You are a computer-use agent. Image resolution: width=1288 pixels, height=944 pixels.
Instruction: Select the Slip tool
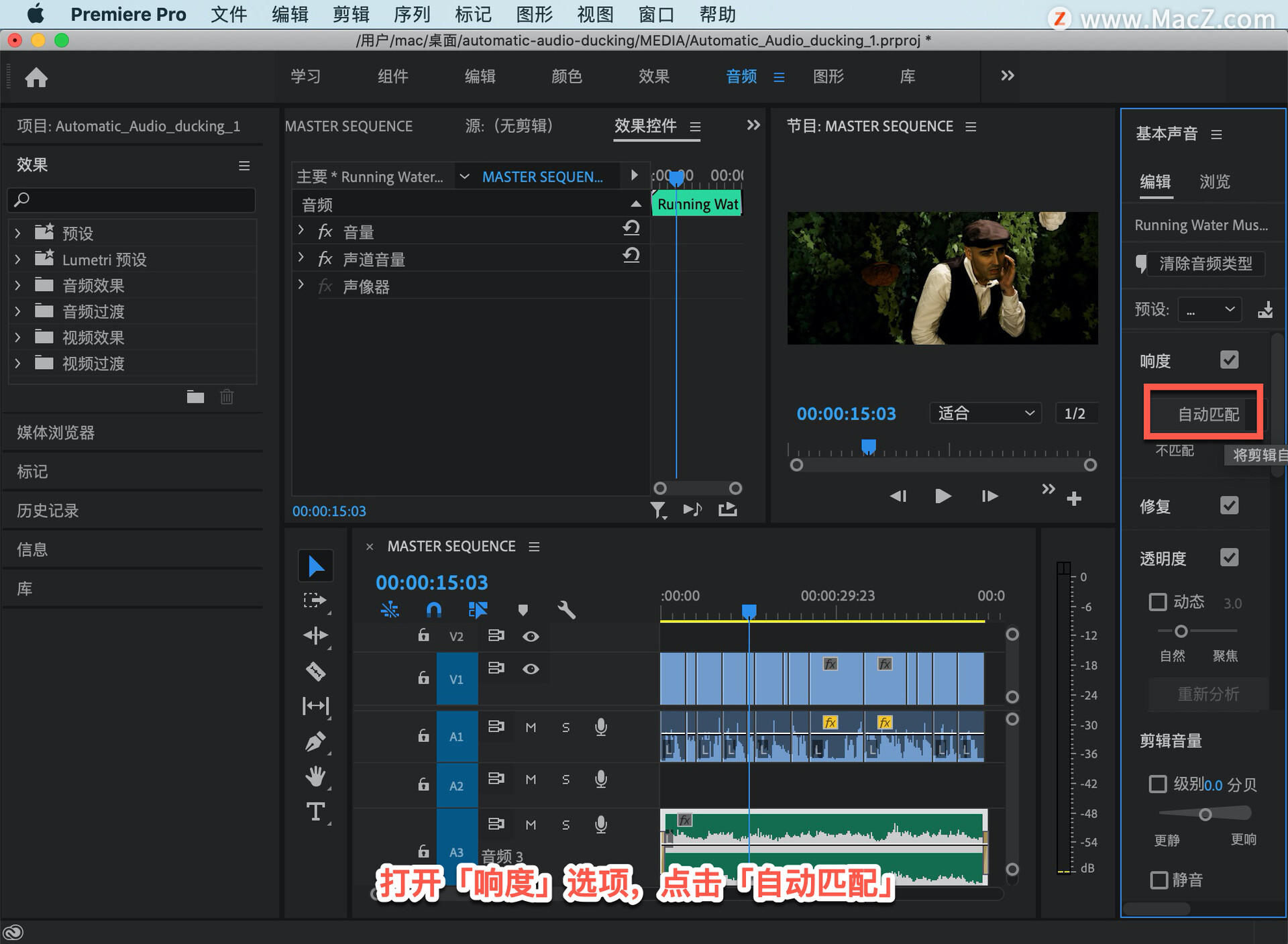[315, 706]
